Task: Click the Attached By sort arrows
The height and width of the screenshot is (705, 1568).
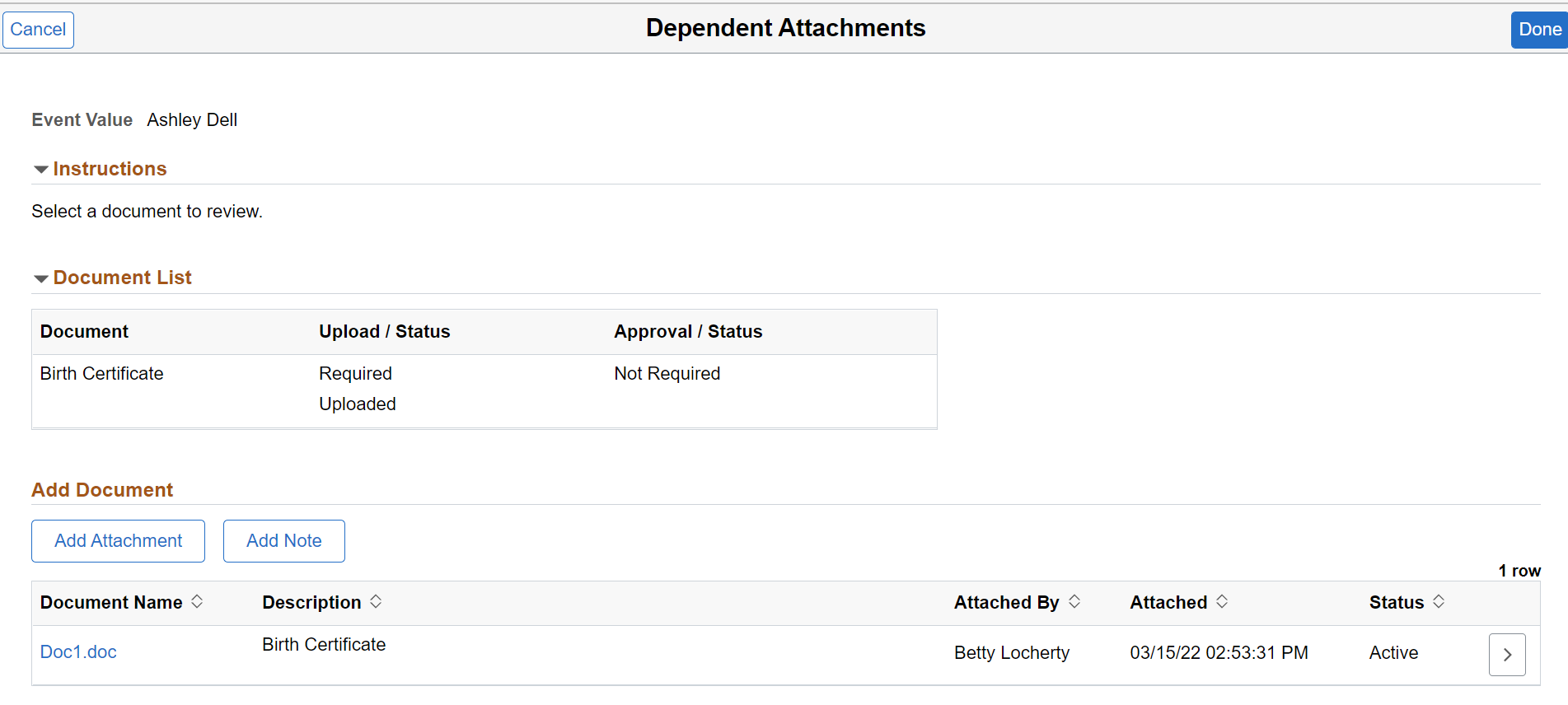Action: coord(1074,602)
